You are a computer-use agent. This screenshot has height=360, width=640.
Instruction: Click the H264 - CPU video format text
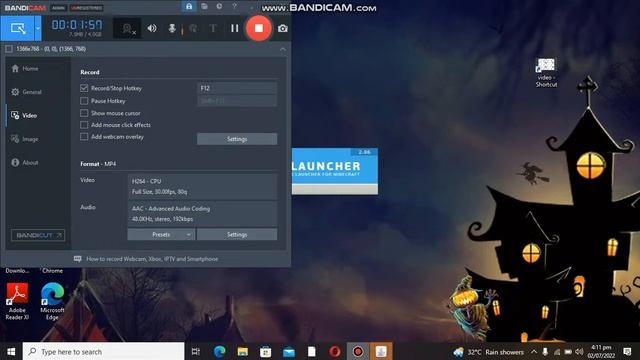(x=147, y=181)
